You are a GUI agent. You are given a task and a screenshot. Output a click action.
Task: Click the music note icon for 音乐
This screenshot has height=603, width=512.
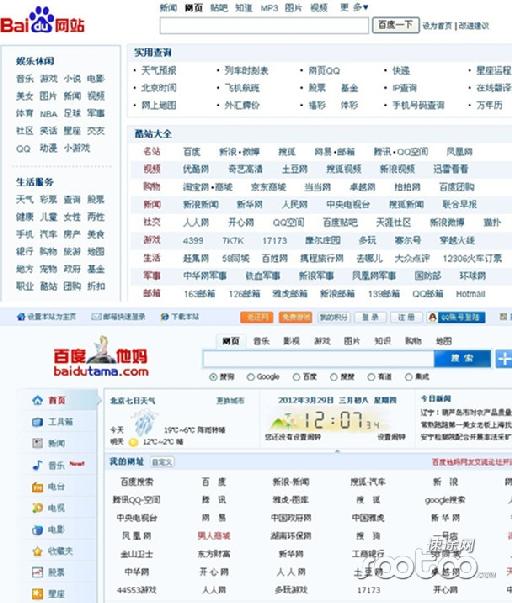click(x=37, y=465)
